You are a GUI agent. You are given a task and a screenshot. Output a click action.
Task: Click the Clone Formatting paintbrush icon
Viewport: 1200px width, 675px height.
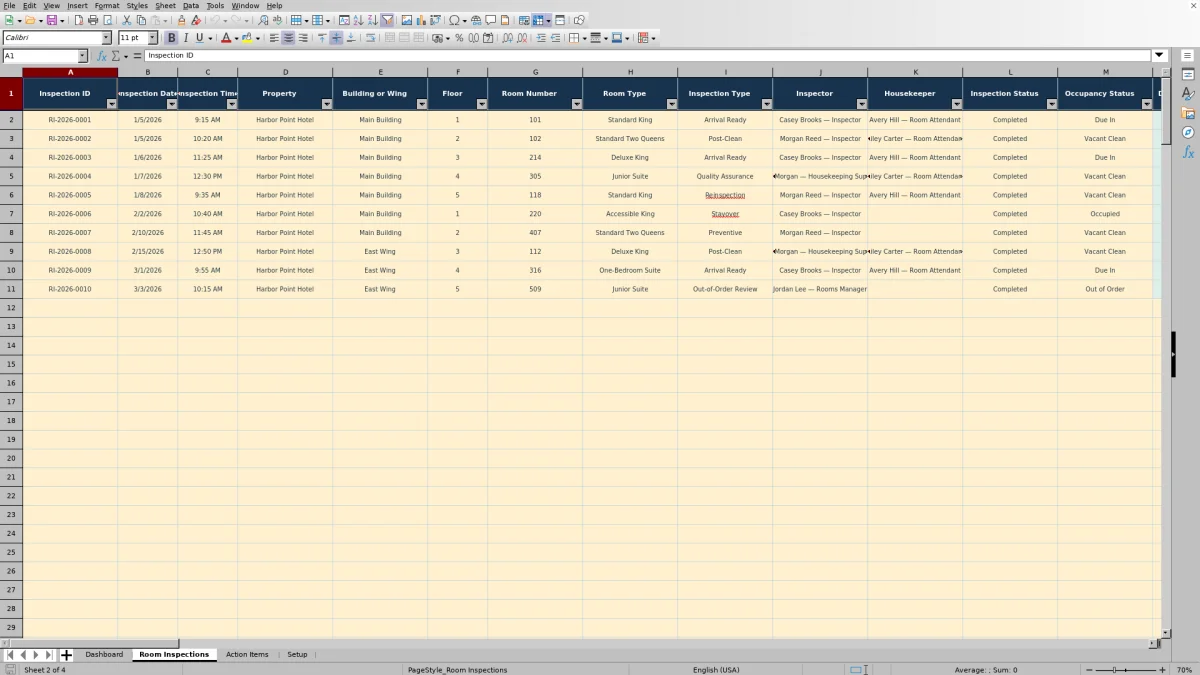[181, 20]
